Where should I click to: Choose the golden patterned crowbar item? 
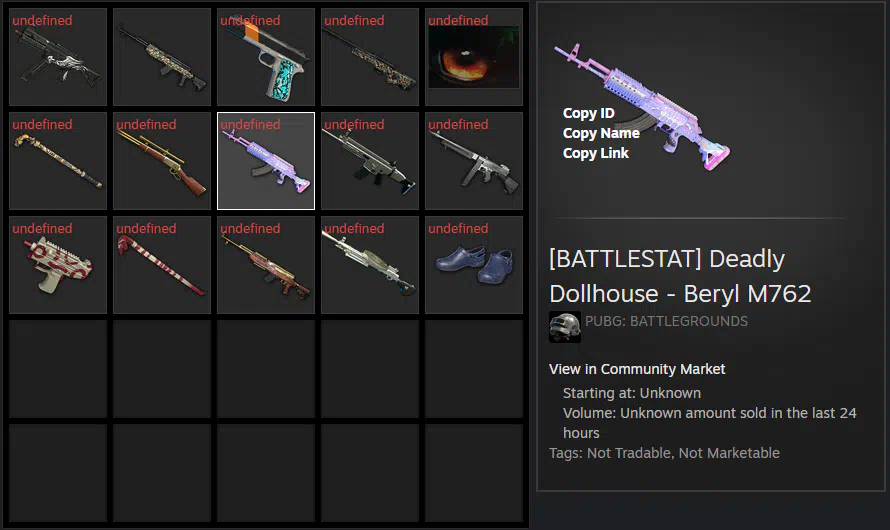(x=58, y=161)
